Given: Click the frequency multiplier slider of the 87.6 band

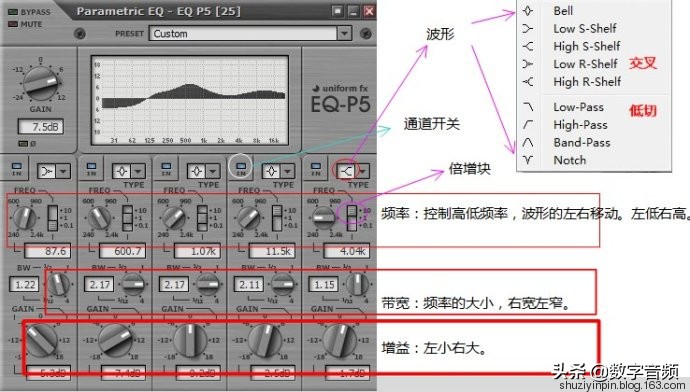Looking at the screenshot, I should click(53, 218).
